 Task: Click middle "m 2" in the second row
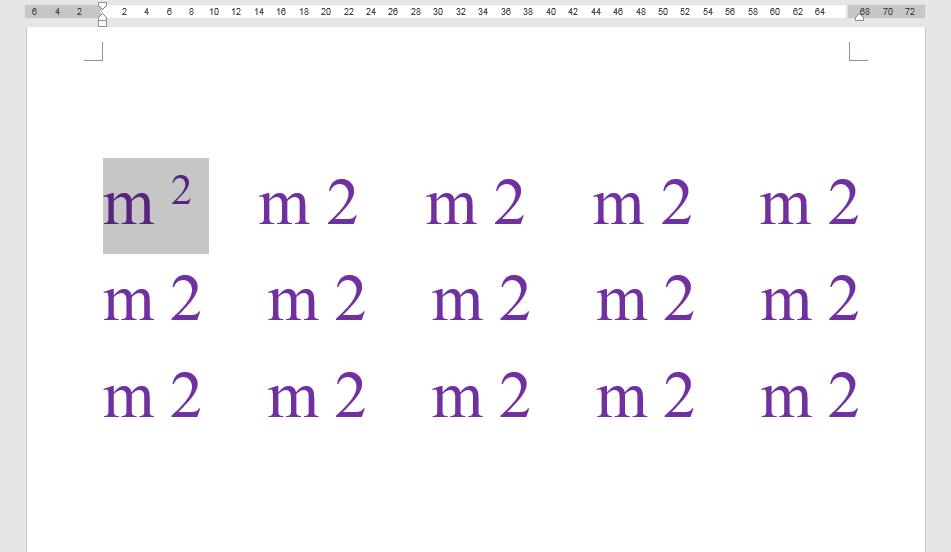(x=481, y=298)
